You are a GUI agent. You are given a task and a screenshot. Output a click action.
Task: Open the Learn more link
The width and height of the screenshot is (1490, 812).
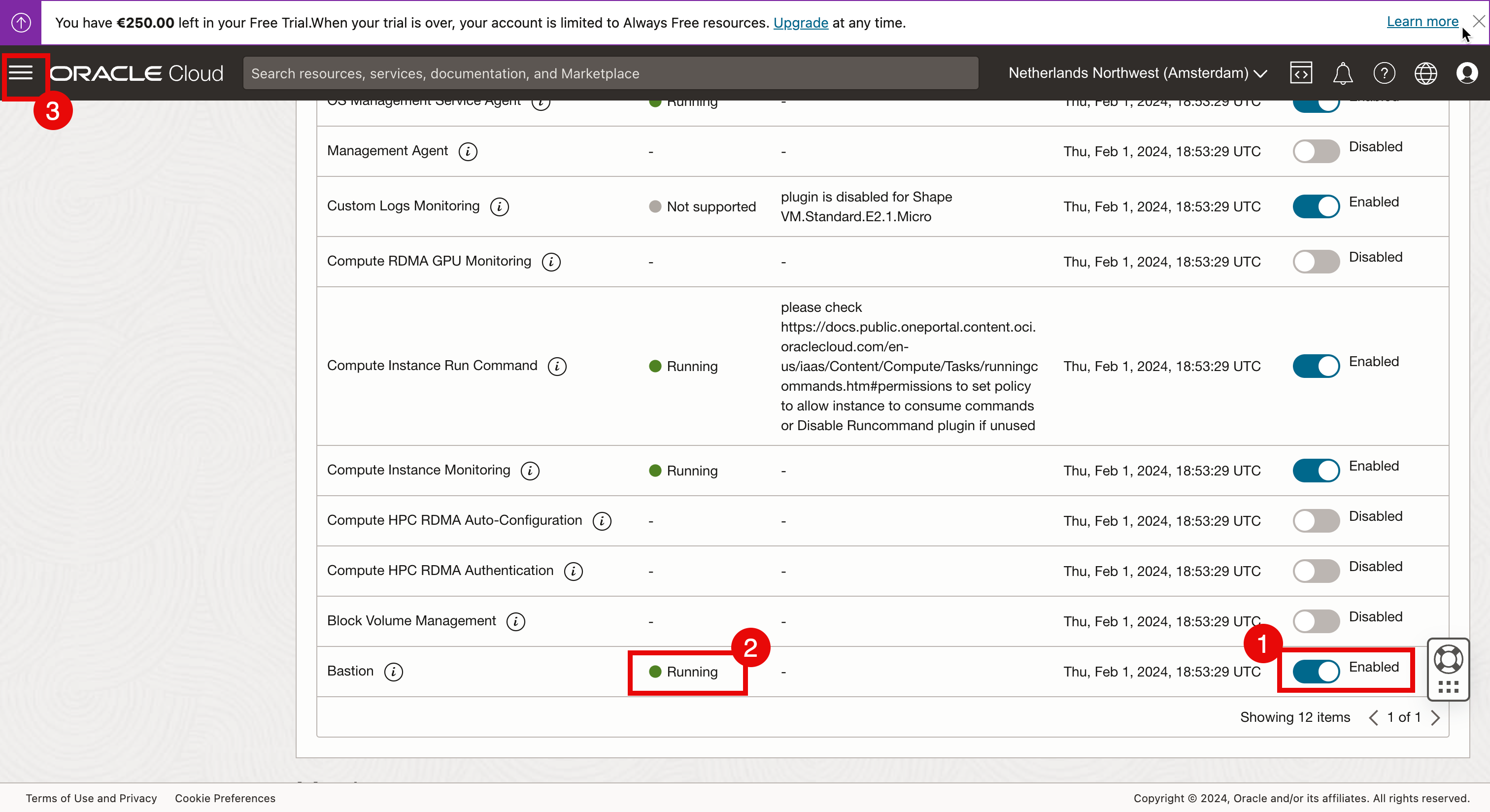(x=1422, y=21)
